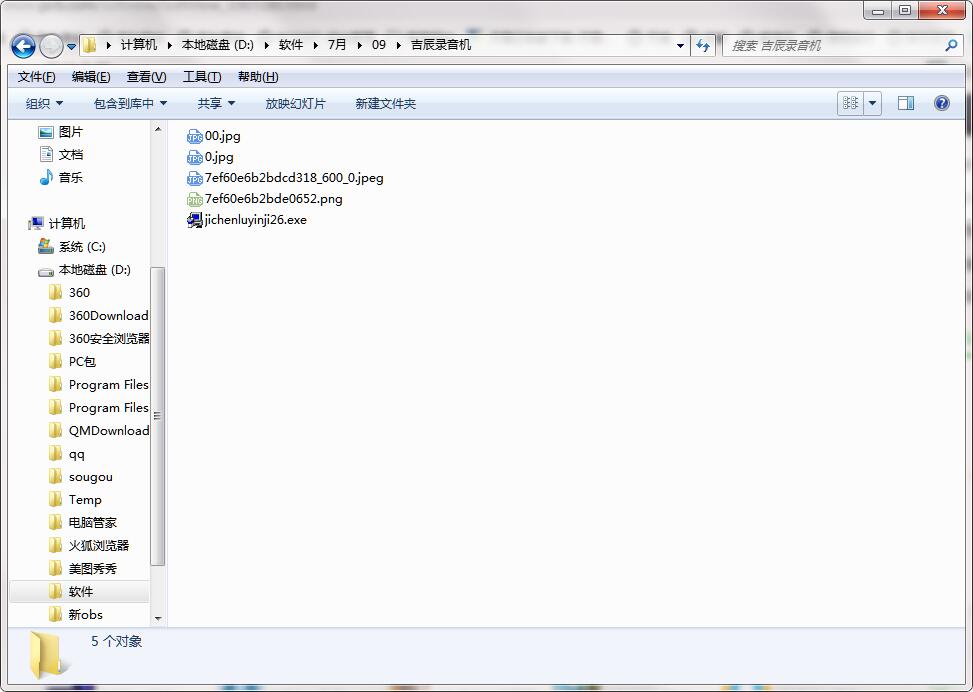Screen dimensions: 973x692
Task: Select file 00.jpg
Action: point(213,136)
